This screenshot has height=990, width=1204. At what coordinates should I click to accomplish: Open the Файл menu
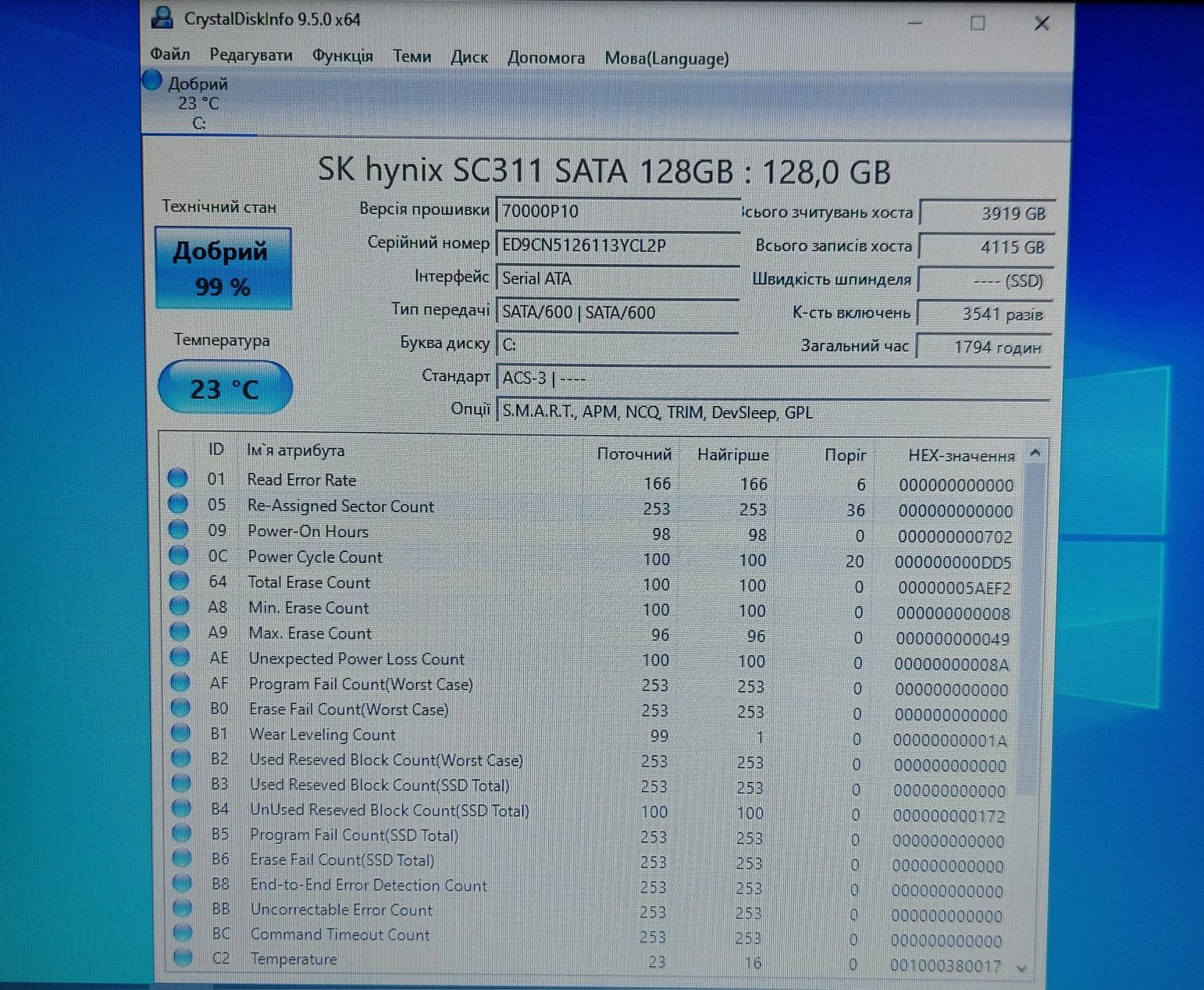point(170,55)
